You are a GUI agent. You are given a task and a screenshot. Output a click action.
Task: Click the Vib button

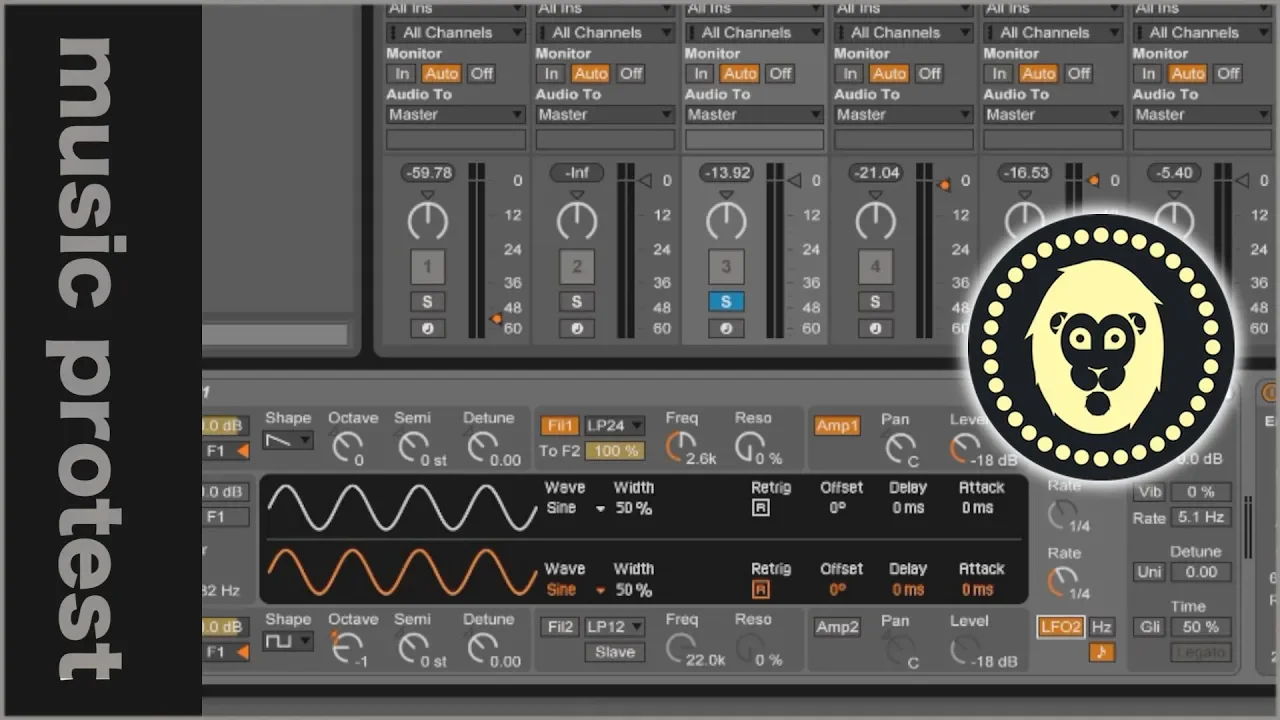coord(1149,493)
